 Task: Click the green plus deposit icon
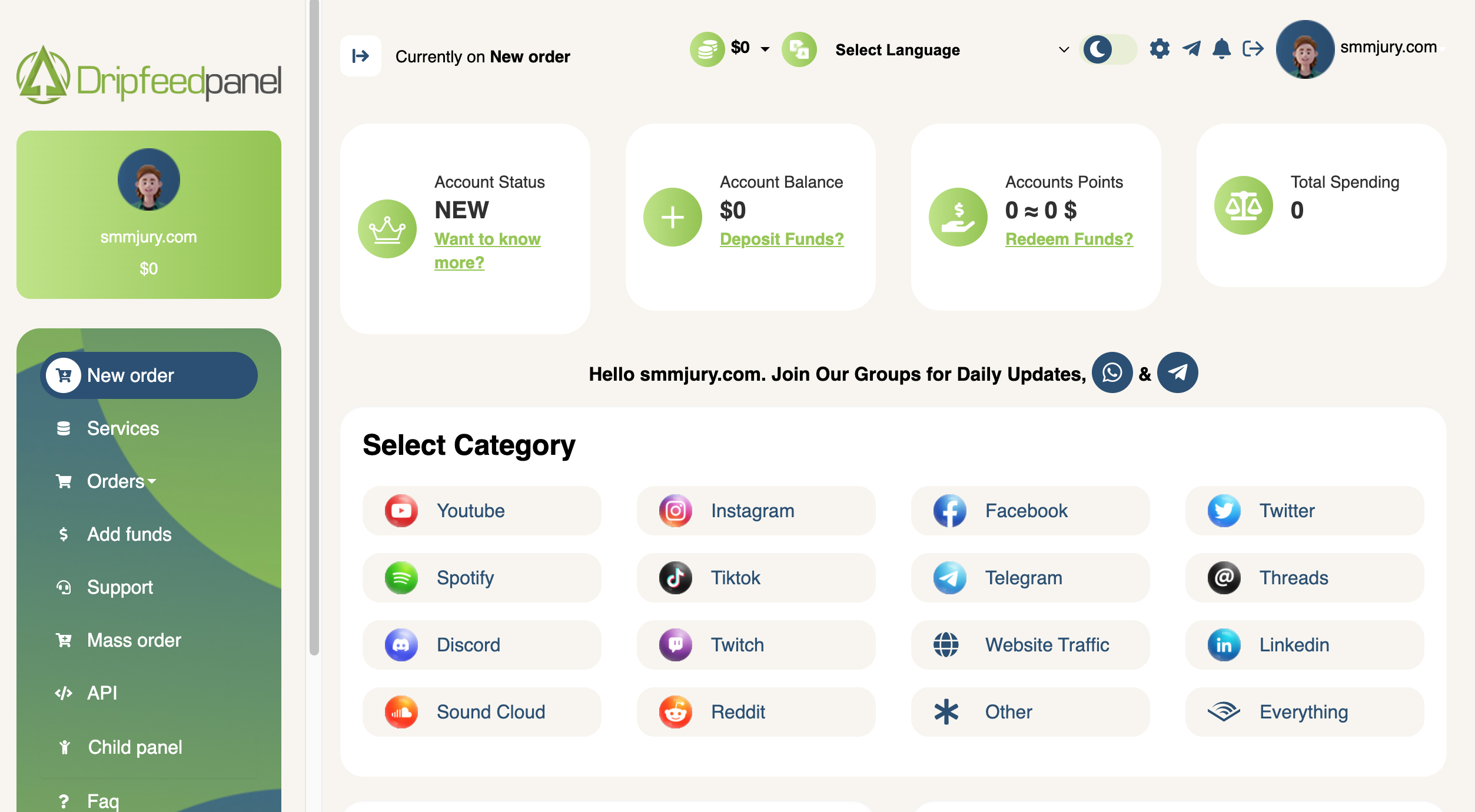click(672, 217)
